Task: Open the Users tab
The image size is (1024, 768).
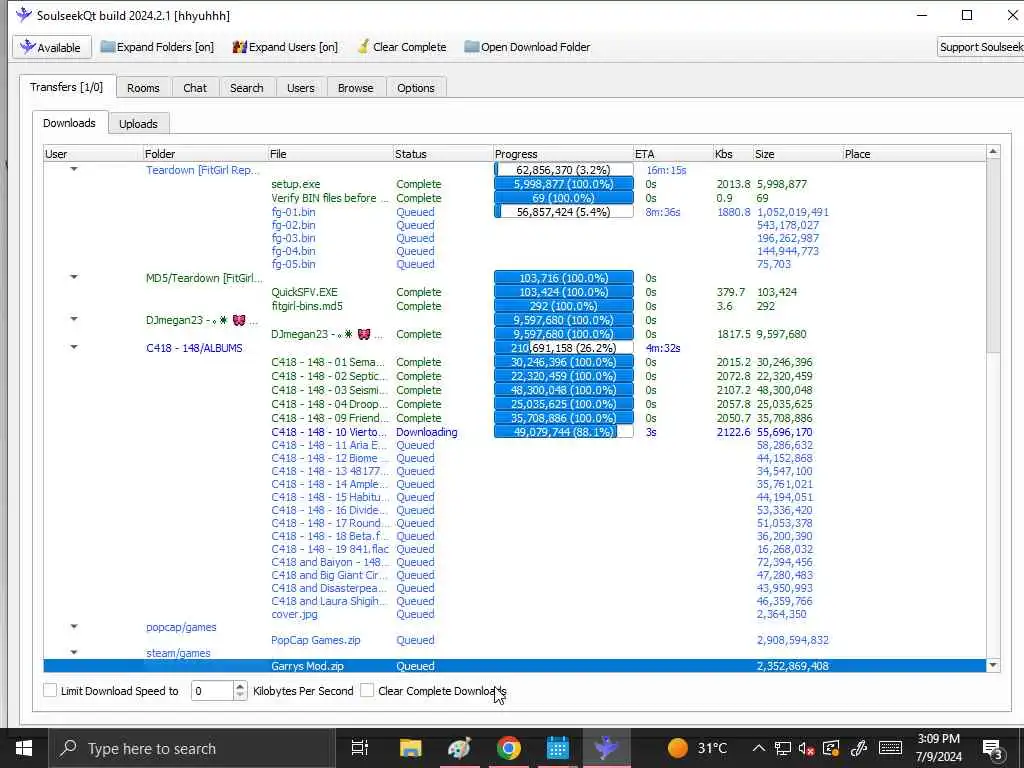Action: pos(300,88)
